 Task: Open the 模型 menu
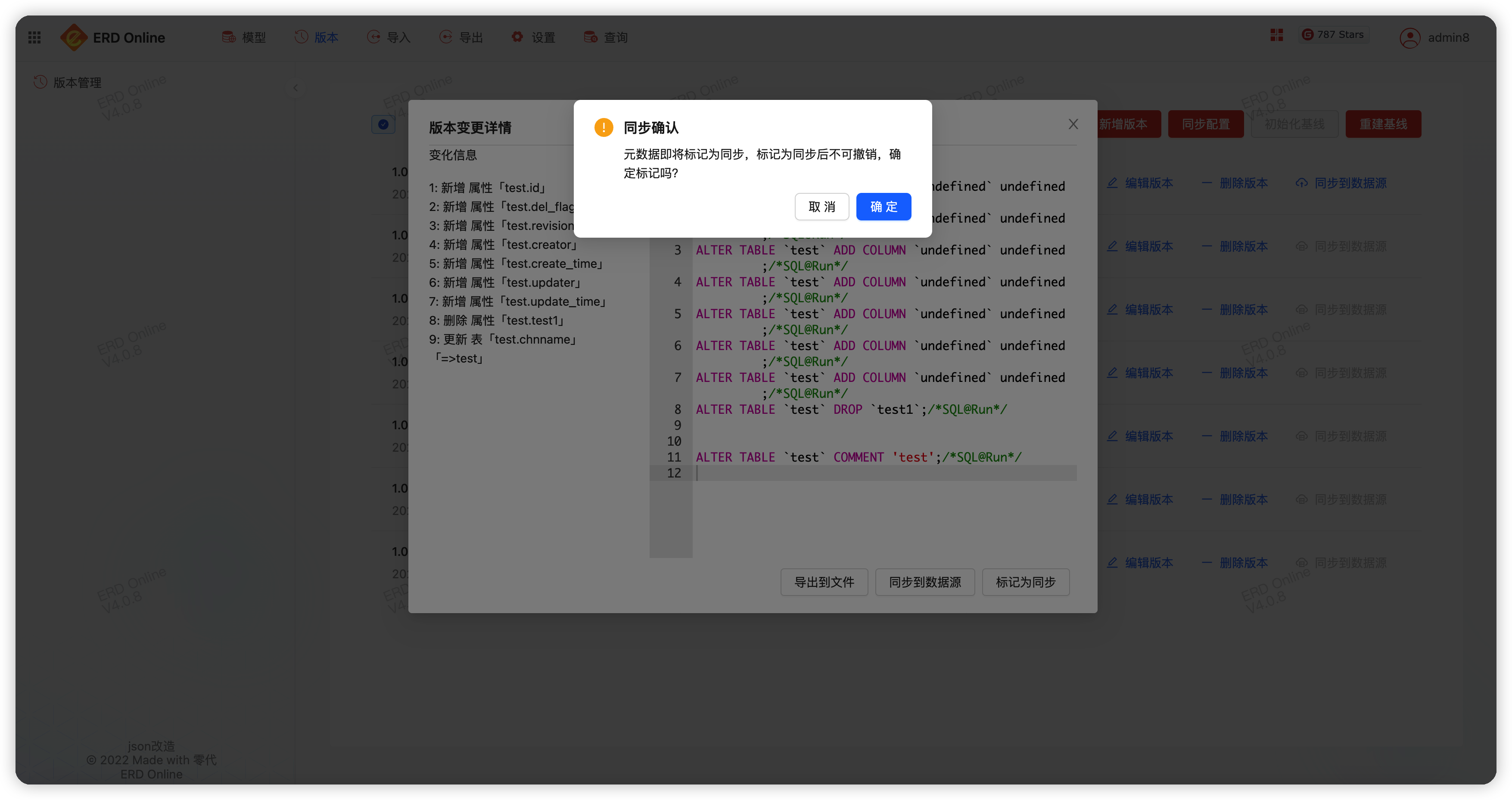click(x=244, y=37)
